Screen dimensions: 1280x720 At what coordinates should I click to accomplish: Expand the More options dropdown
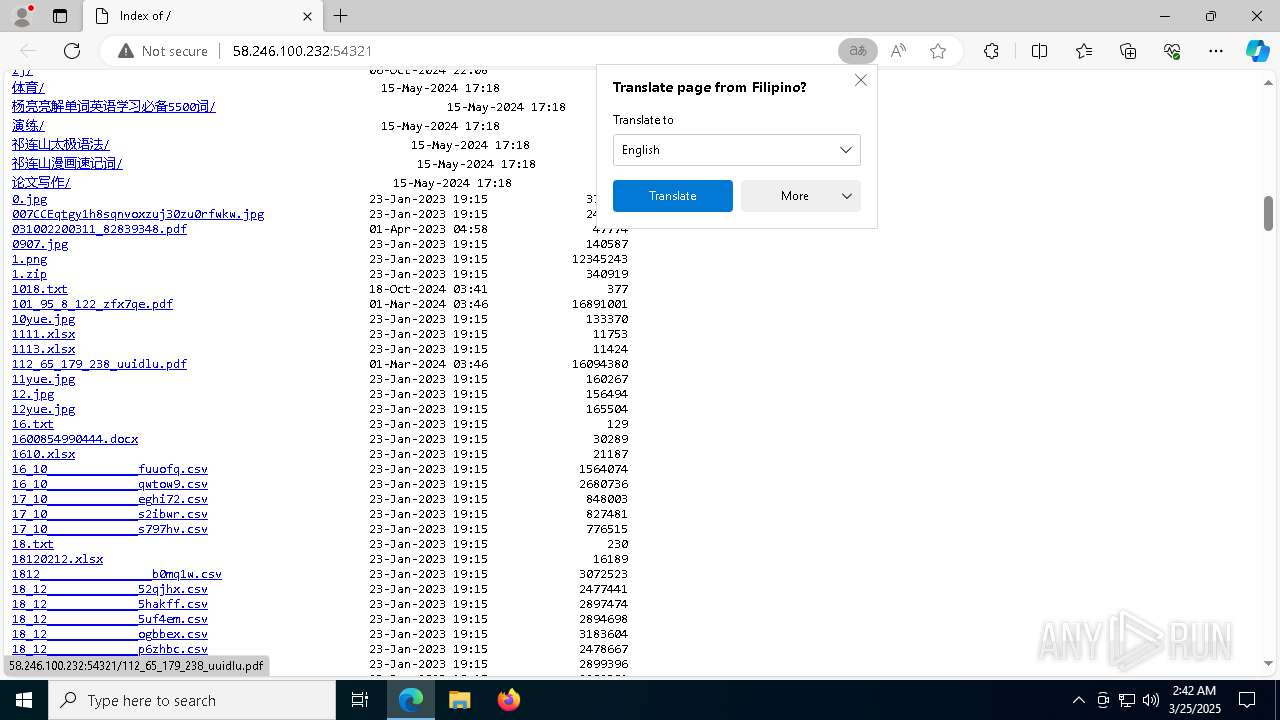coord(800,196)
